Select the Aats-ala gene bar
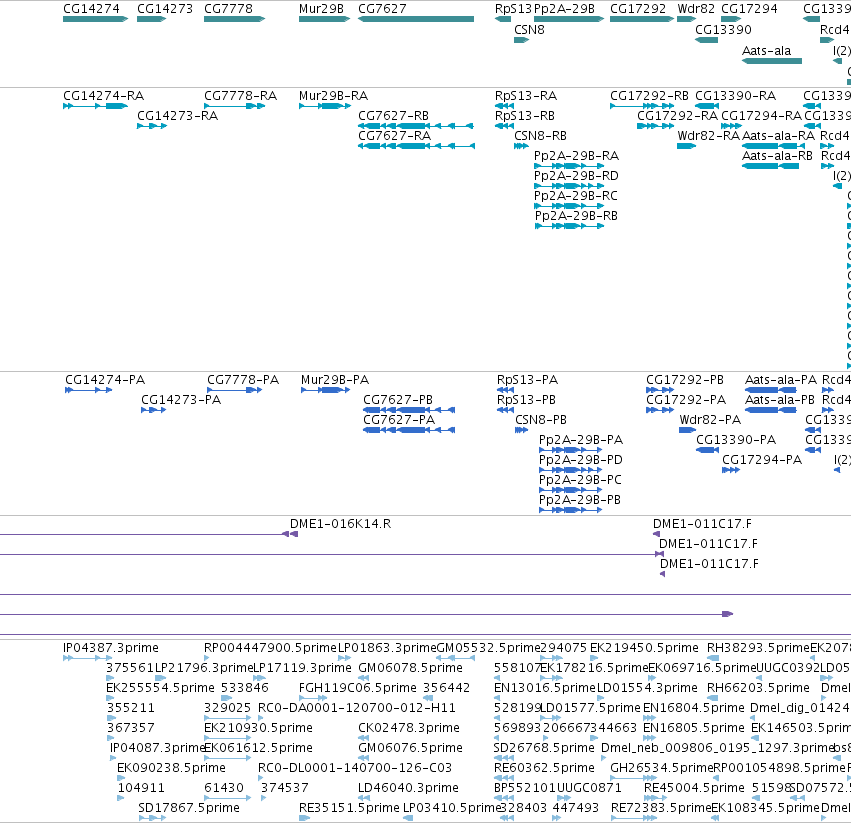This screenshot has width=851, height=823. (772, 61)
